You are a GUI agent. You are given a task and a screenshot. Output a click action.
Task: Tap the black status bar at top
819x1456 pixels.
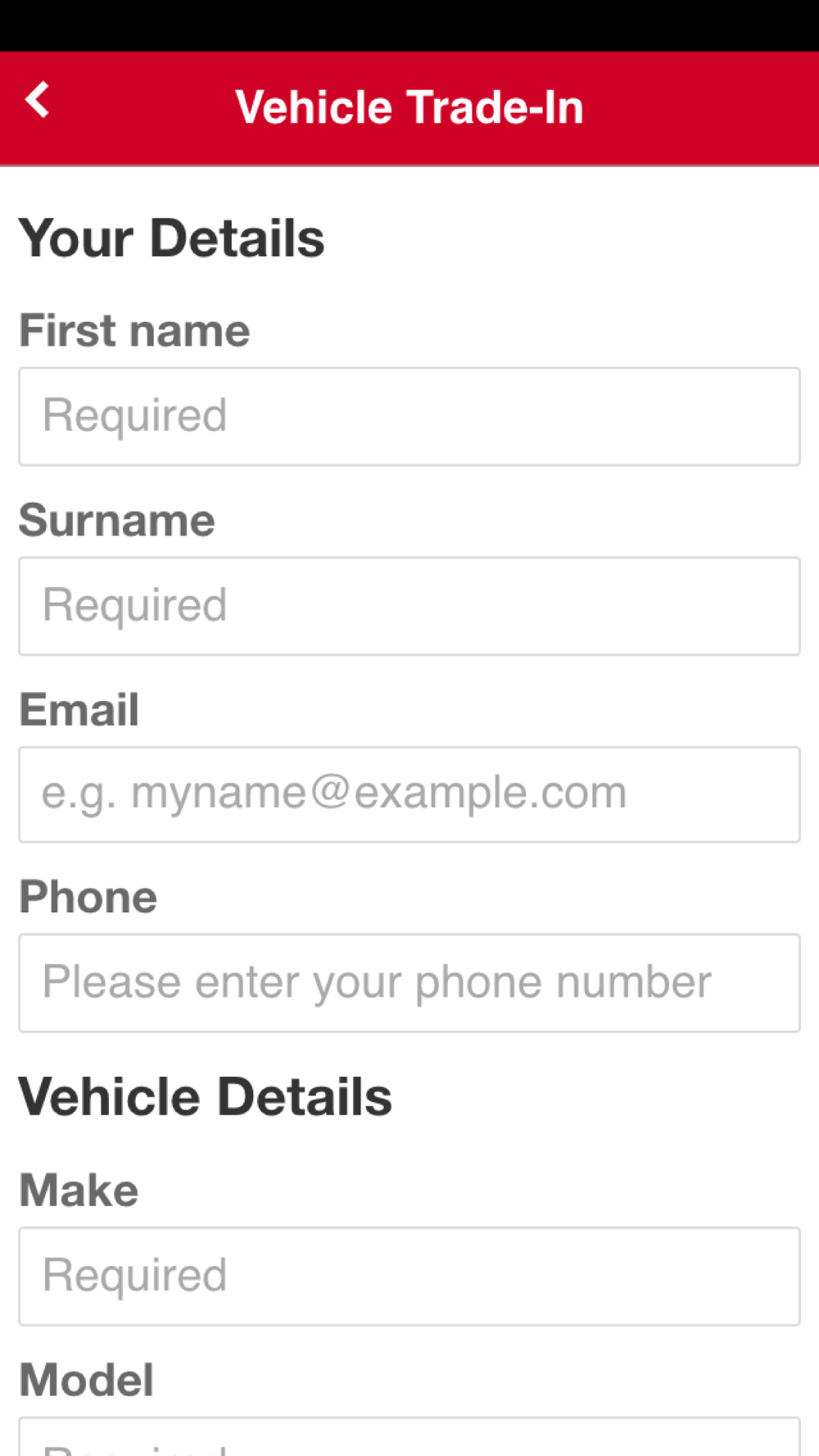coord(409,25)
